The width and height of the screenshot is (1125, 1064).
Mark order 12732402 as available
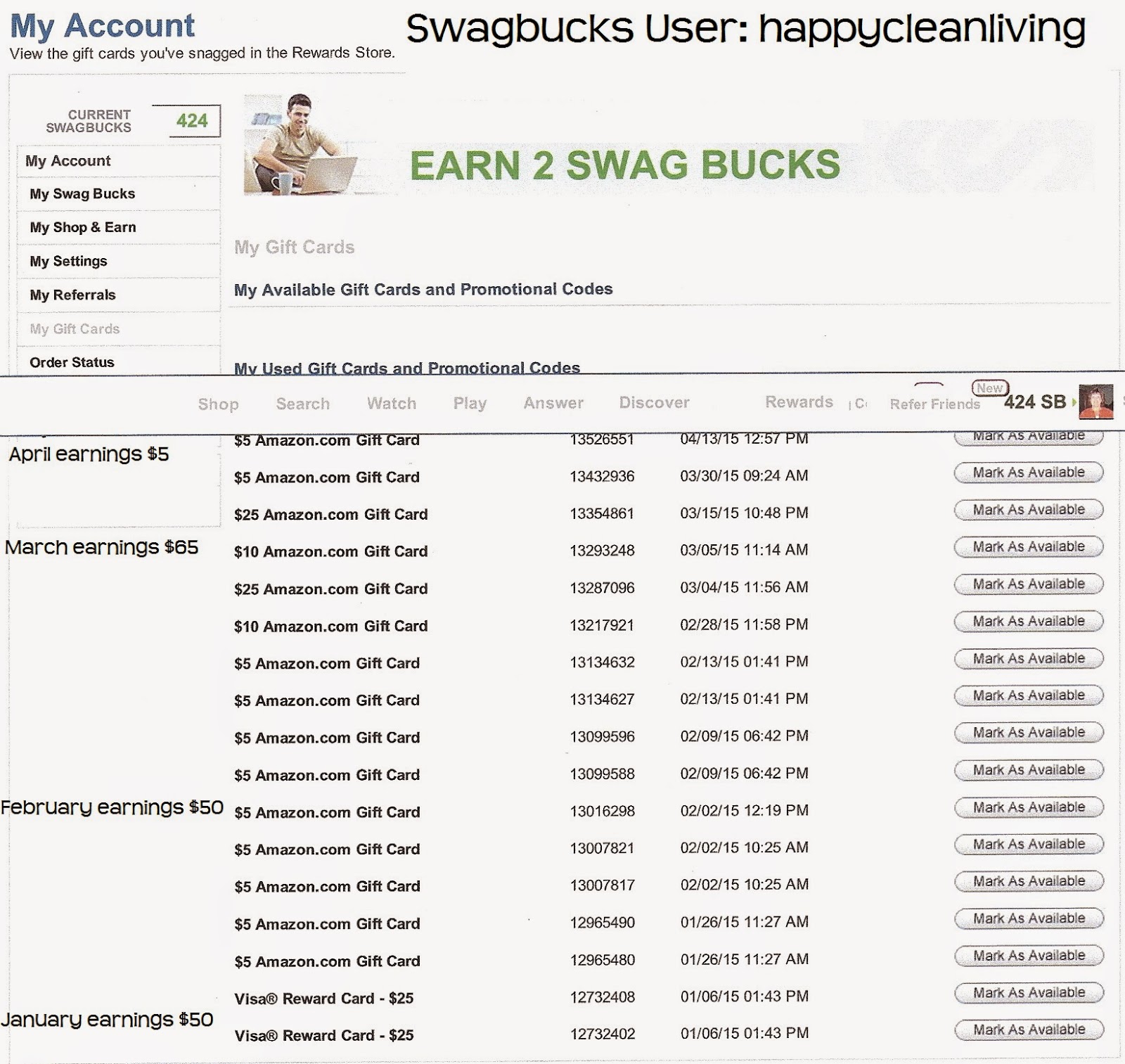(x=1029, y=1030)
